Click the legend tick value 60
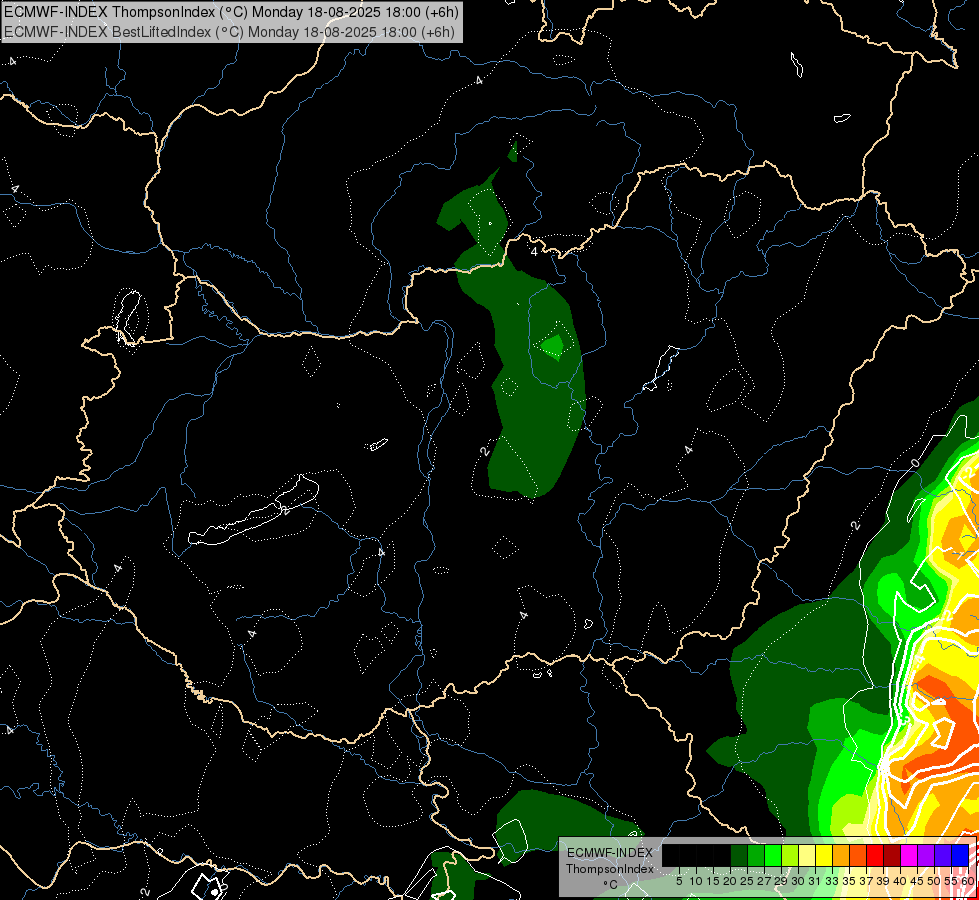The height and width of the screenshot is (900, 979). point(967,881)
